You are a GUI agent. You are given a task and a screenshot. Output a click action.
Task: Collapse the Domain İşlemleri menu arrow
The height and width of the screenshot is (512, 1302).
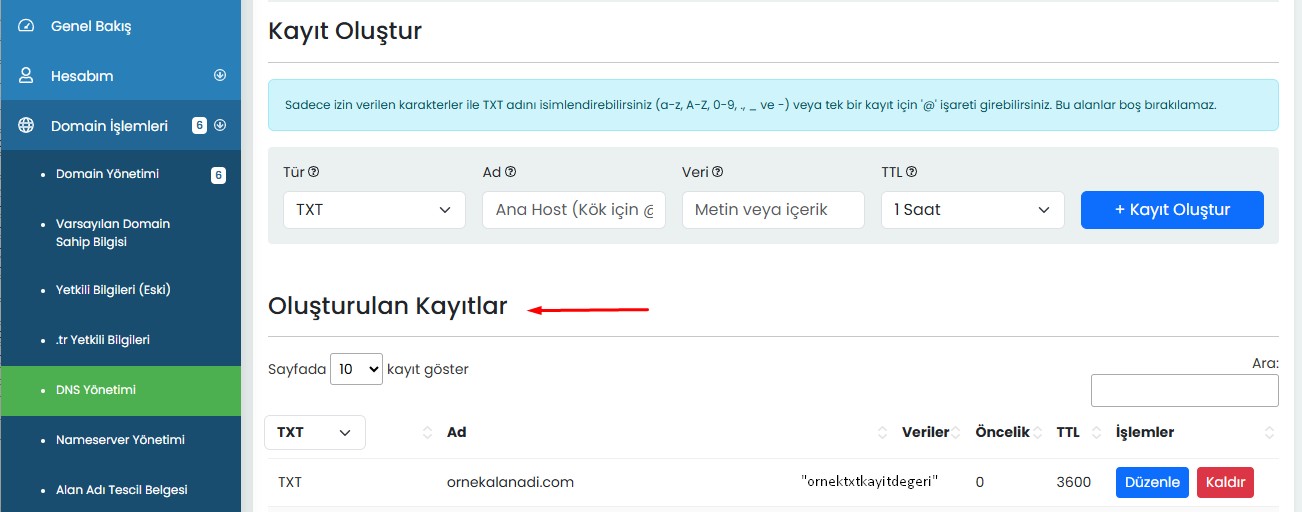(220, 126)
